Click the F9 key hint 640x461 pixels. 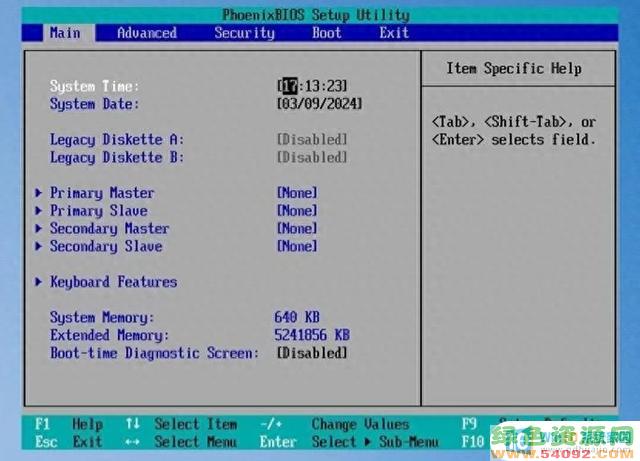(469, 424)
